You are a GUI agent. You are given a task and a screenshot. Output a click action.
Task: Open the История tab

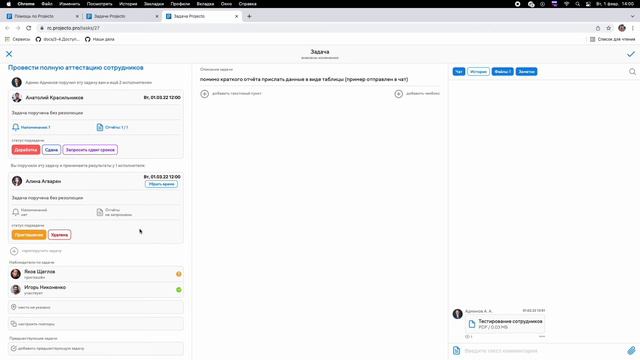click(478, 71)
